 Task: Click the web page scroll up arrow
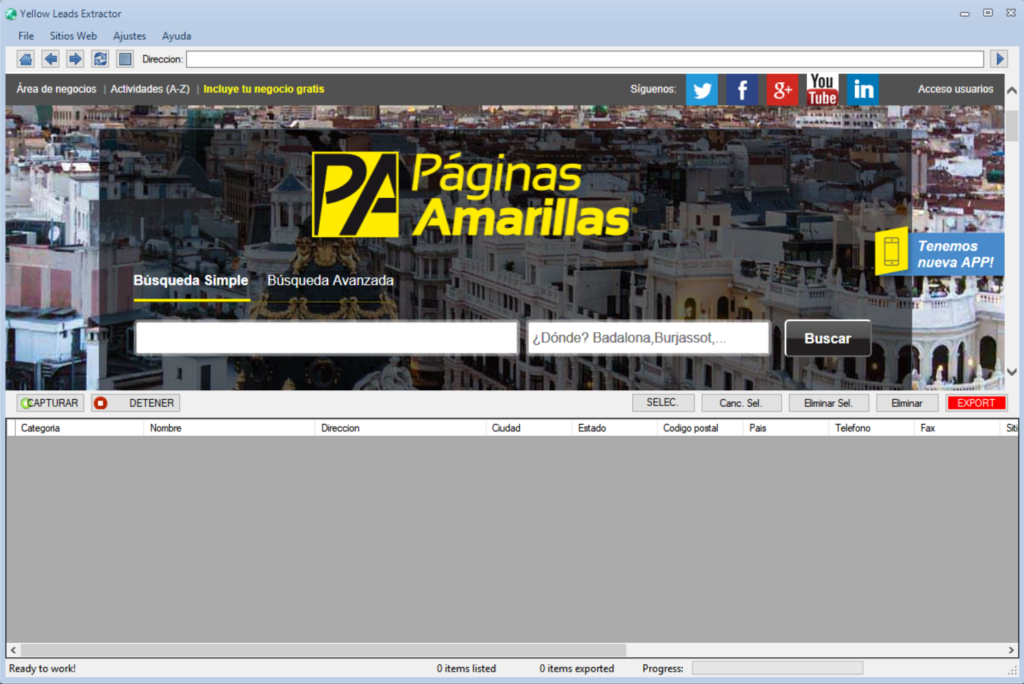pos(1012,91)
